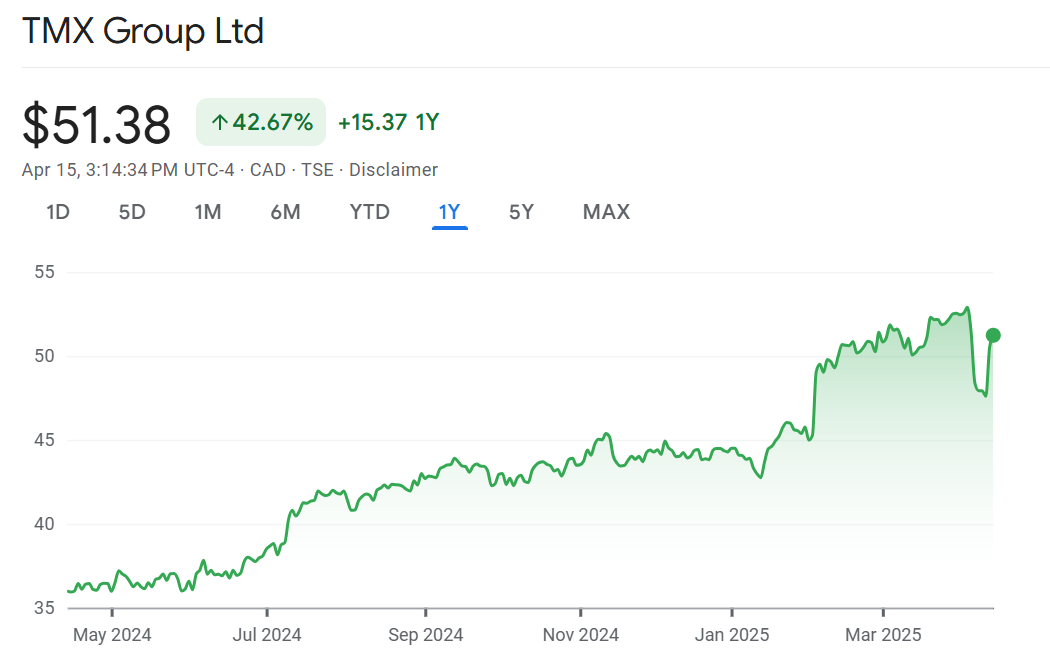Show the 1M chart view
This screenshot has height=667, width=1050.
pyautogui.click(x=208, y=212)
